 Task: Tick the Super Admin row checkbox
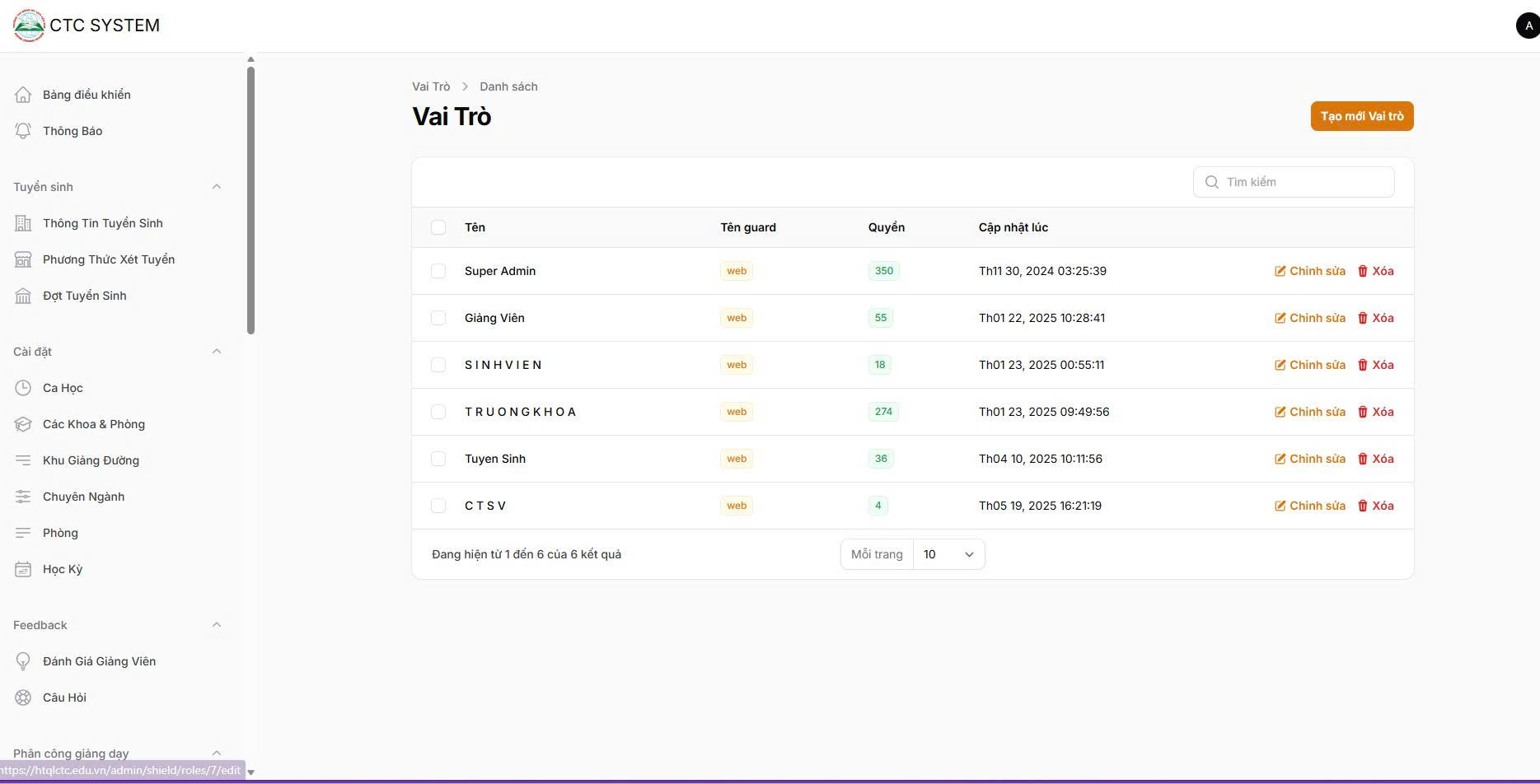[x=438, y=271]
